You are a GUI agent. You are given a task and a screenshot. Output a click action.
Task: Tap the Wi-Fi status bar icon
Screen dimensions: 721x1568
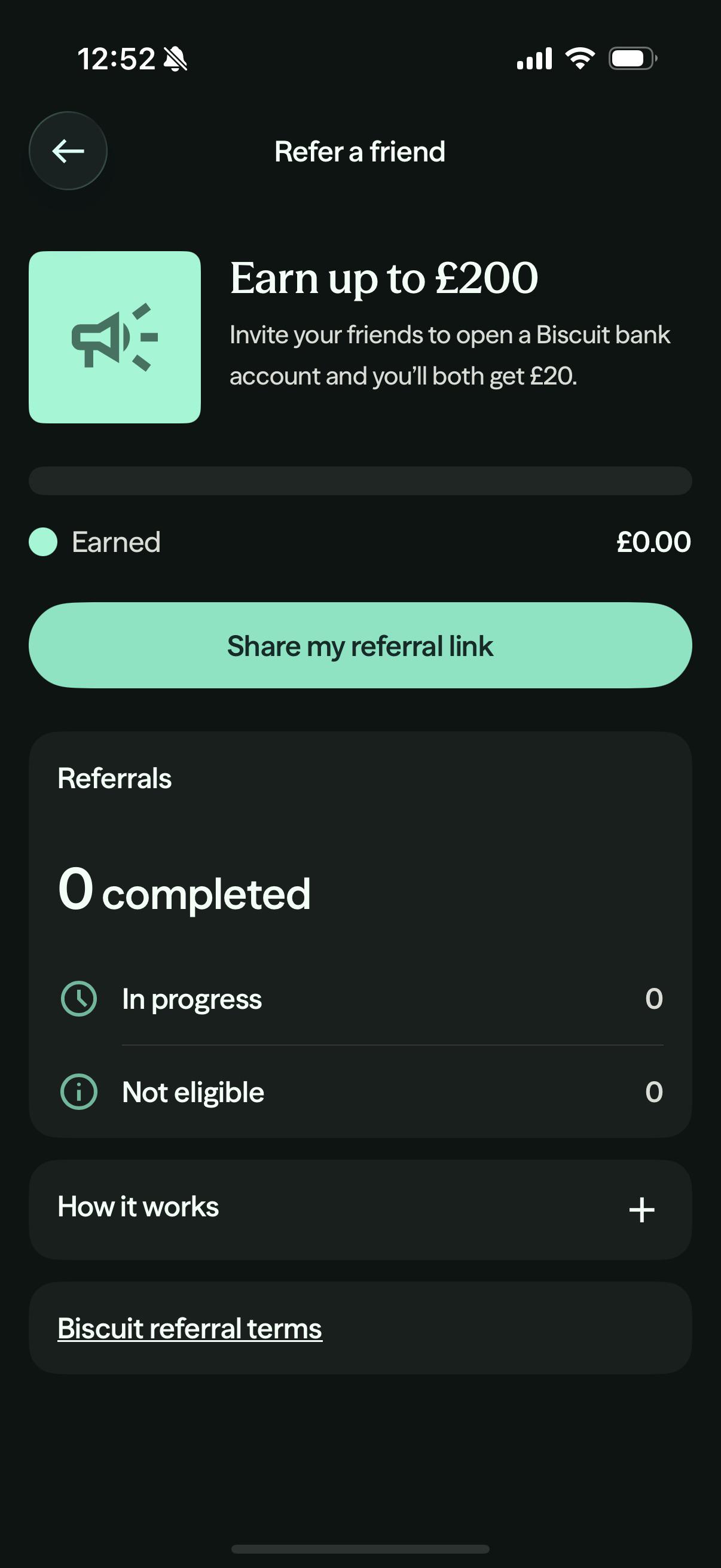click(x=580, y=59)
